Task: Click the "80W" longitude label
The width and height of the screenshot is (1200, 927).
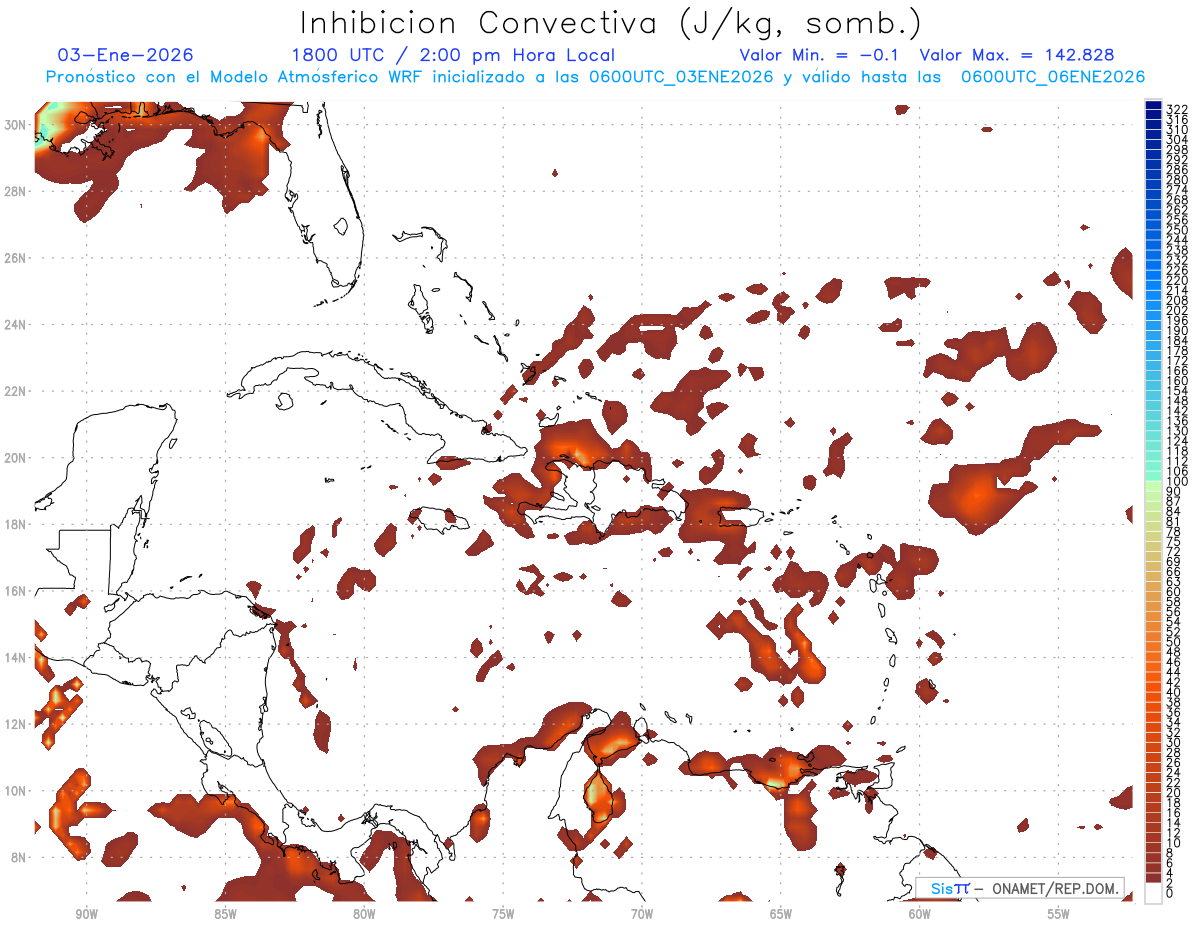Action: [x=364, y=914]
